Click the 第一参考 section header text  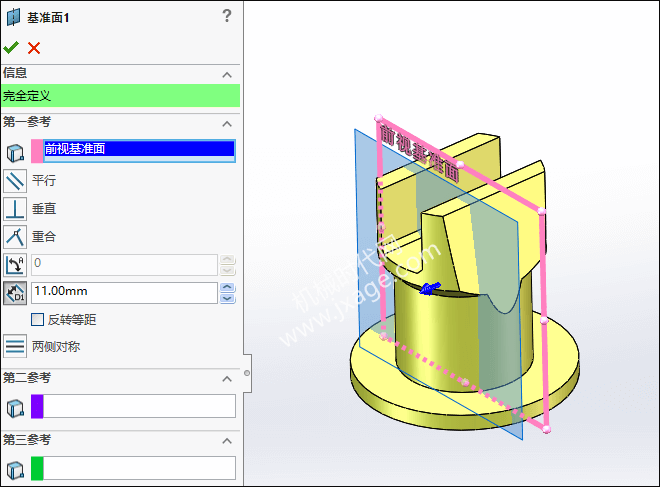click(27, 122)
